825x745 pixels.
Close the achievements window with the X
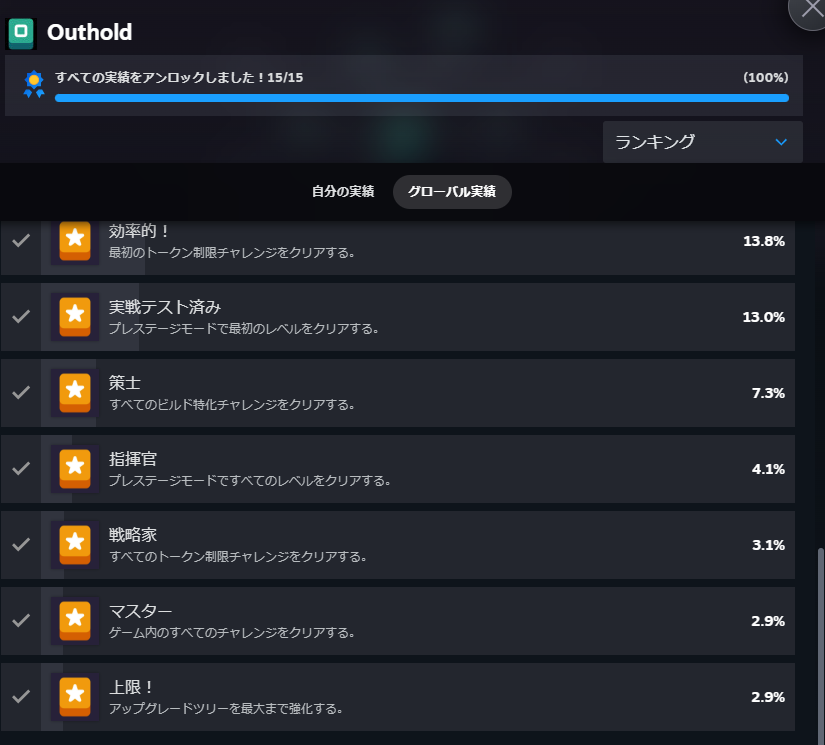810,12
